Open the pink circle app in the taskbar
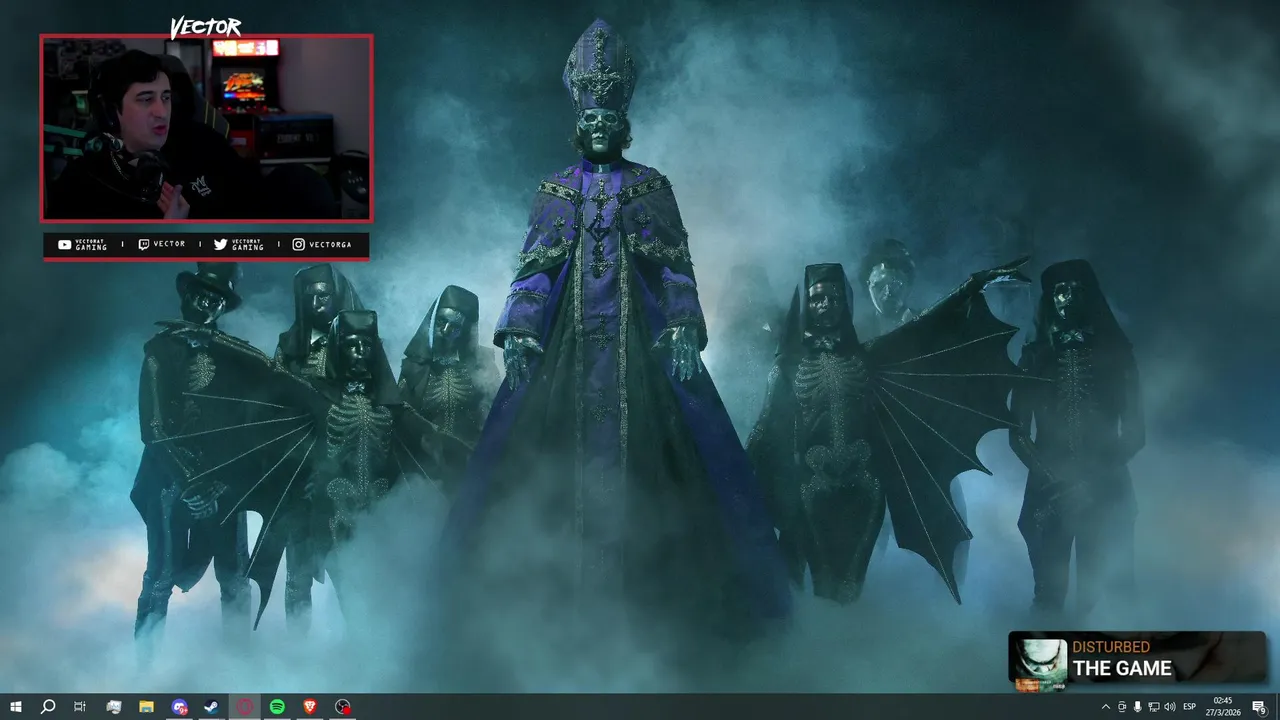 click(245, 707)
